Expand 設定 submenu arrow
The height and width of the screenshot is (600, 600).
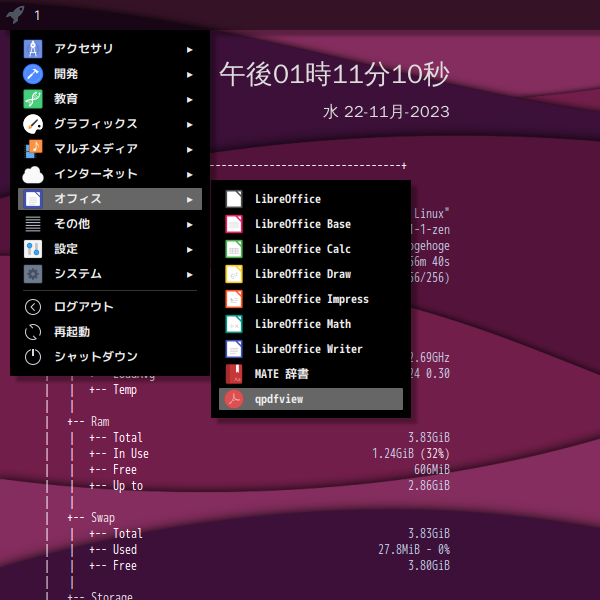[x=189, y=249]
